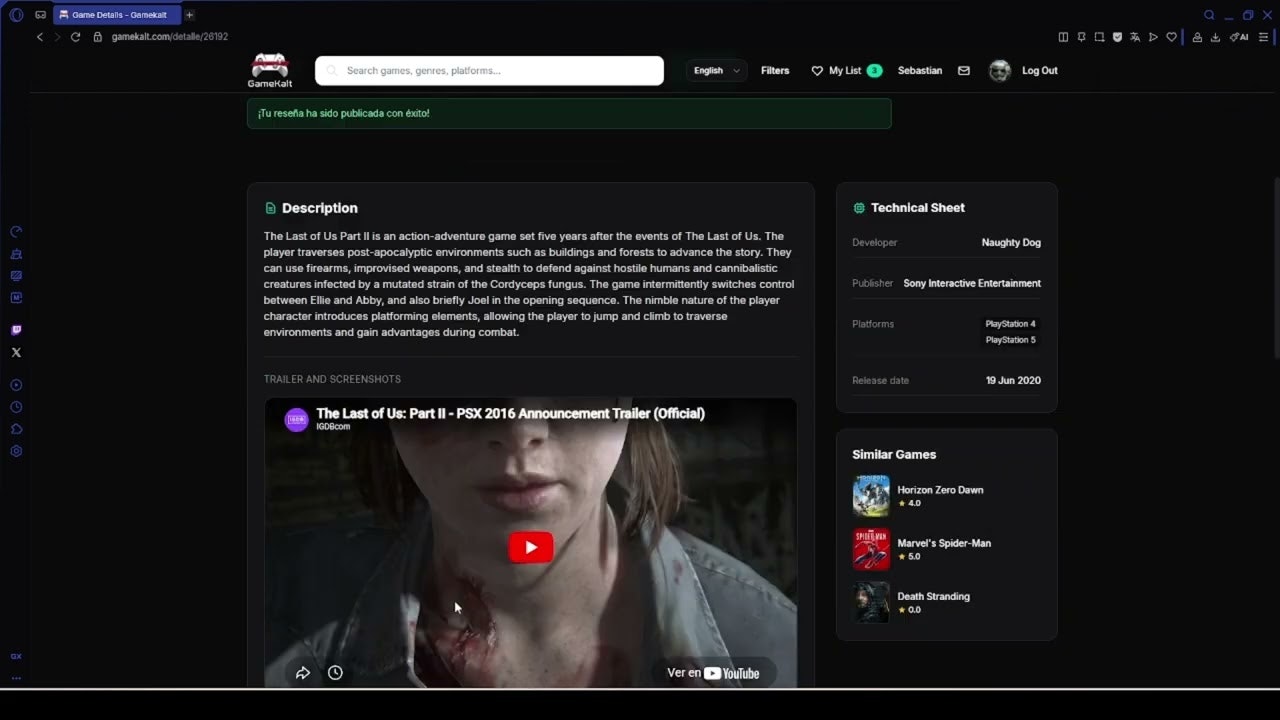Viewport: 1280px width, 720px height.
Task: Open the Twitch panel in the sidebar
Action: click(15, 328)
